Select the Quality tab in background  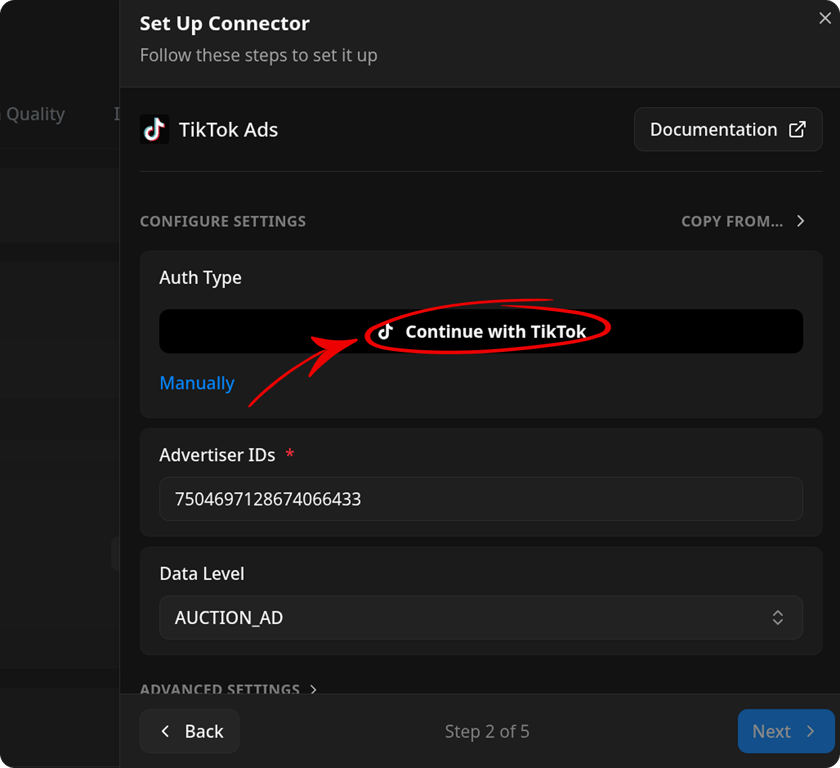[35, 114]
